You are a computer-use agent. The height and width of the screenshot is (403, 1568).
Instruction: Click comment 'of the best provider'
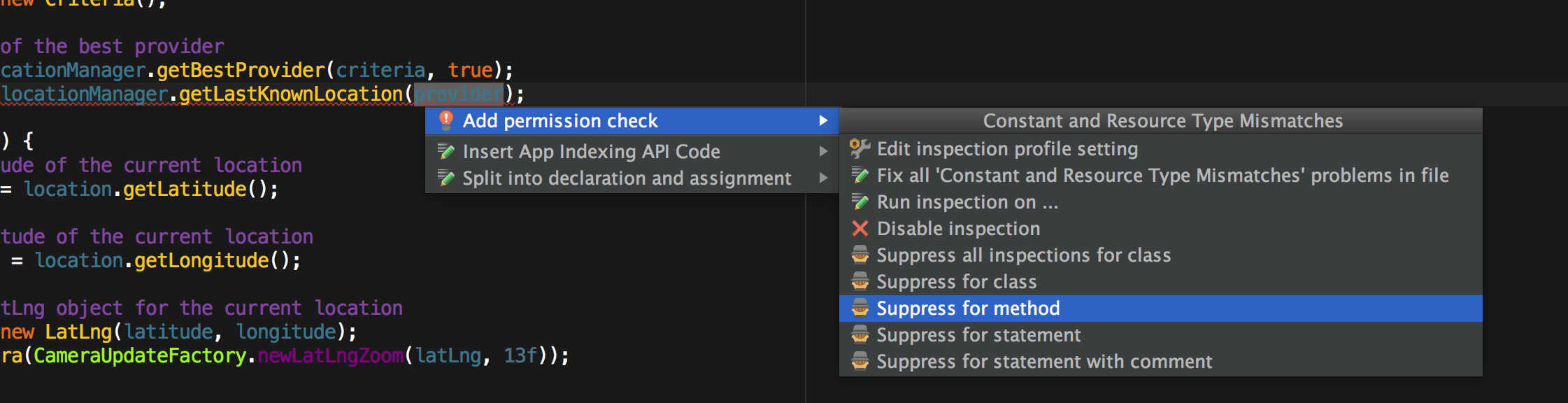click(x=112, y=46)
